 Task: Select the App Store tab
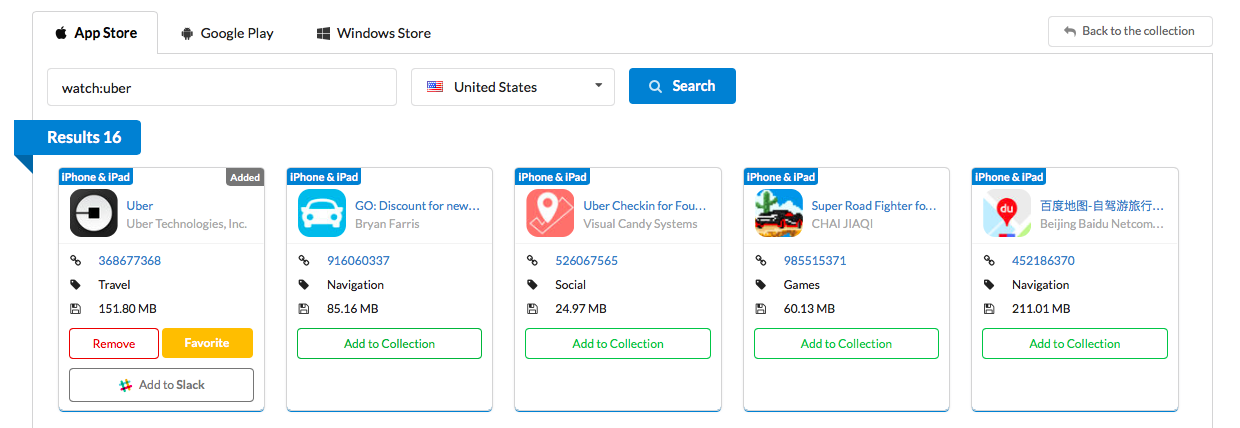[95, 33]
